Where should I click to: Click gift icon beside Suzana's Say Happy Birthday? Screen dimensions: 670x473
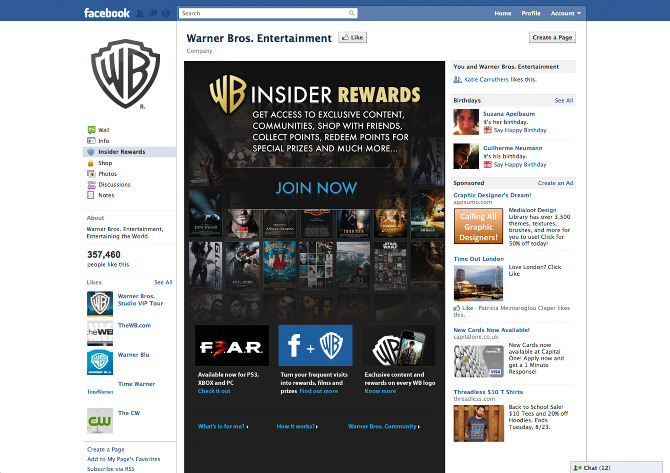point(487,130)
